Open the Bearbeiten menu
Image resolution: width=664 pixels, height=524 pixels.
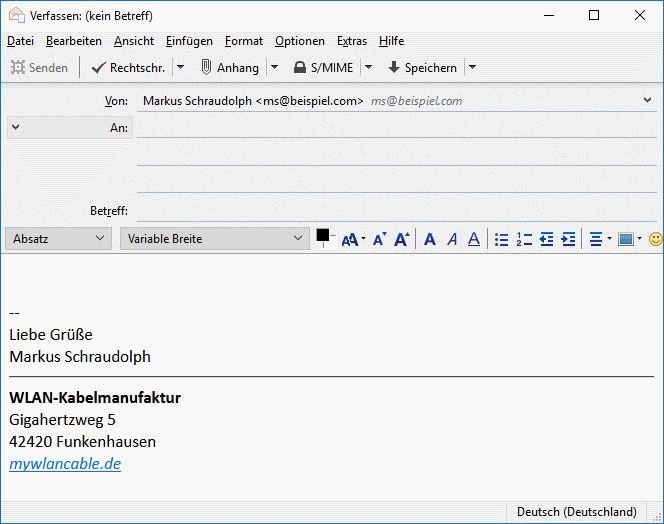coord(74,41)
